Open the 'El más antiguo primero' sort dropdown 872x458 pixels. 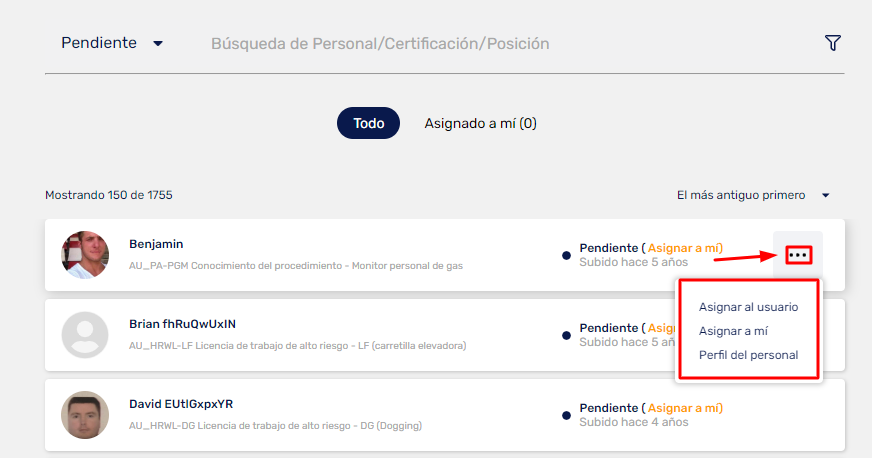click(753, 195)
